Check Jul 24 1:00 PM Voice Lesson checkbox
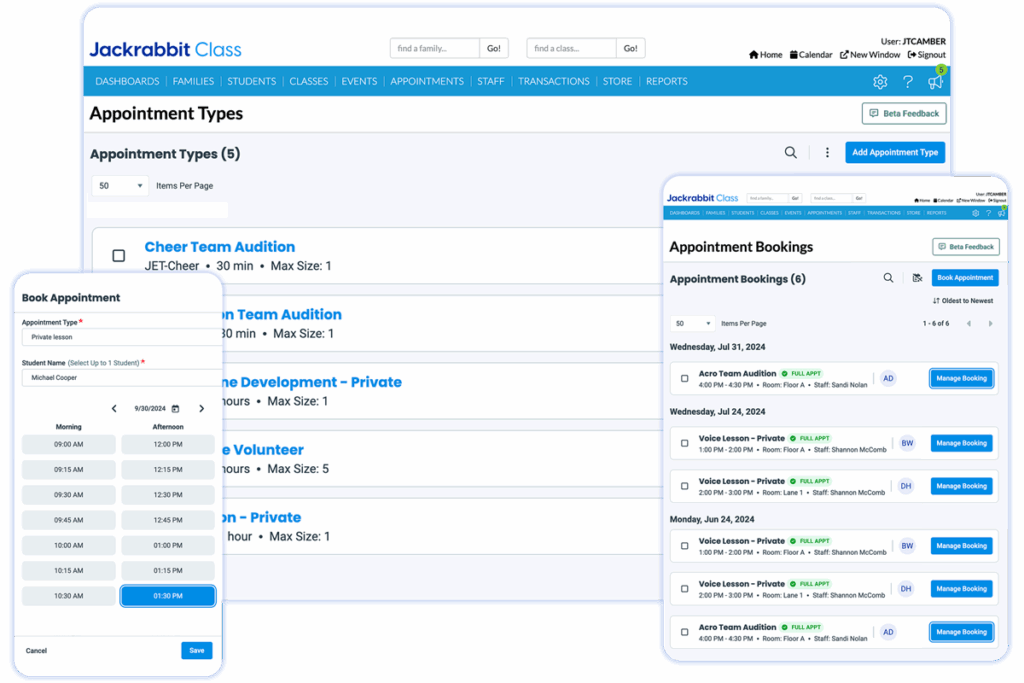 tap(684, 443)
